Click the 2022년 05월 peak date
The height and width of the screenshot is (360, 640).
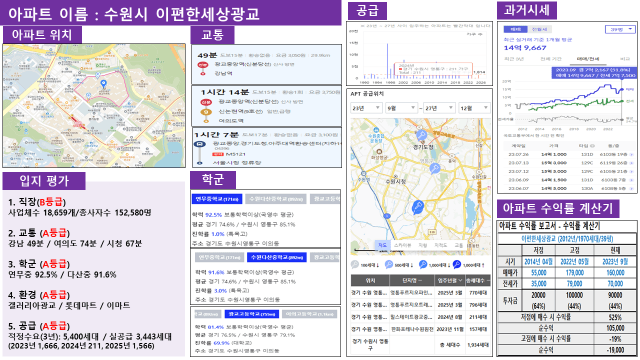574,262
